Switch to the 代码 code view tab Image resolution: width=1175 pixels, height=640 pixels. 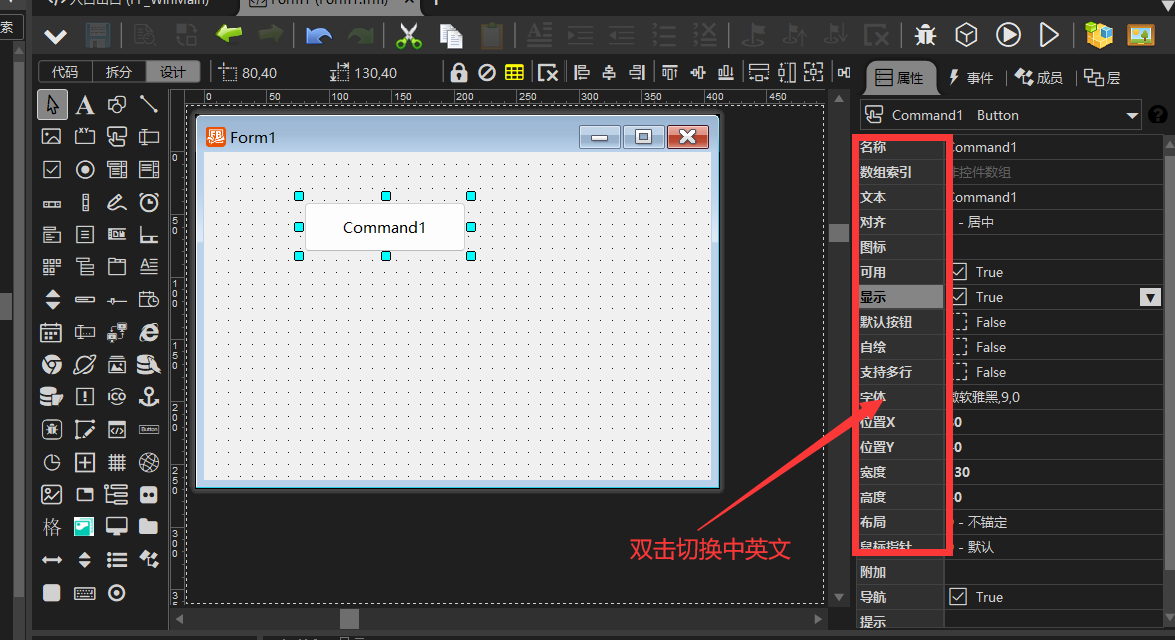[x=65, y=72]
